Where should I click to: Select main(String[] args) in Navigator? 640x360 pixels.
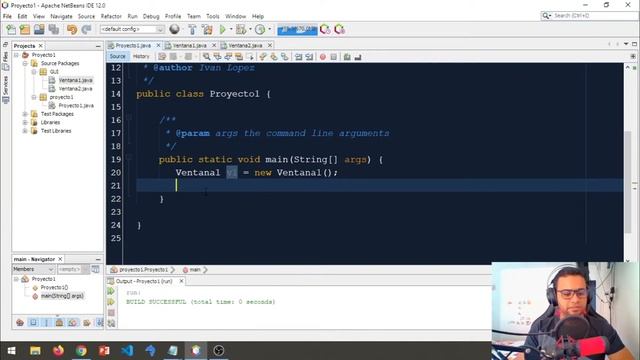62,296
